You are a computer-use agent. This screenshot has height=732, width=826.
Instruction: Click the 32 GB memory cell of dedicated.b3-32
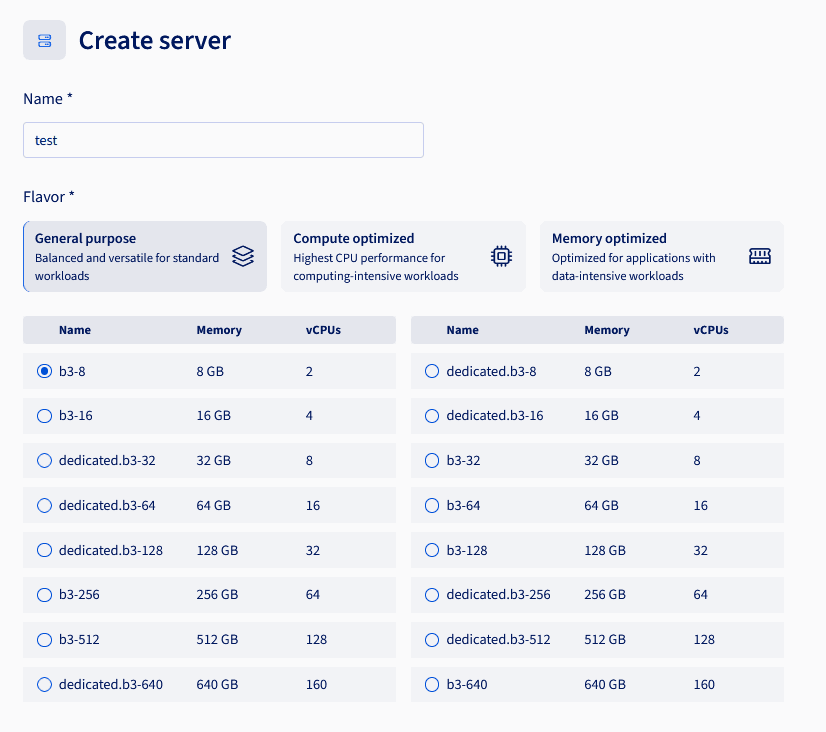[x=213, y=460]
